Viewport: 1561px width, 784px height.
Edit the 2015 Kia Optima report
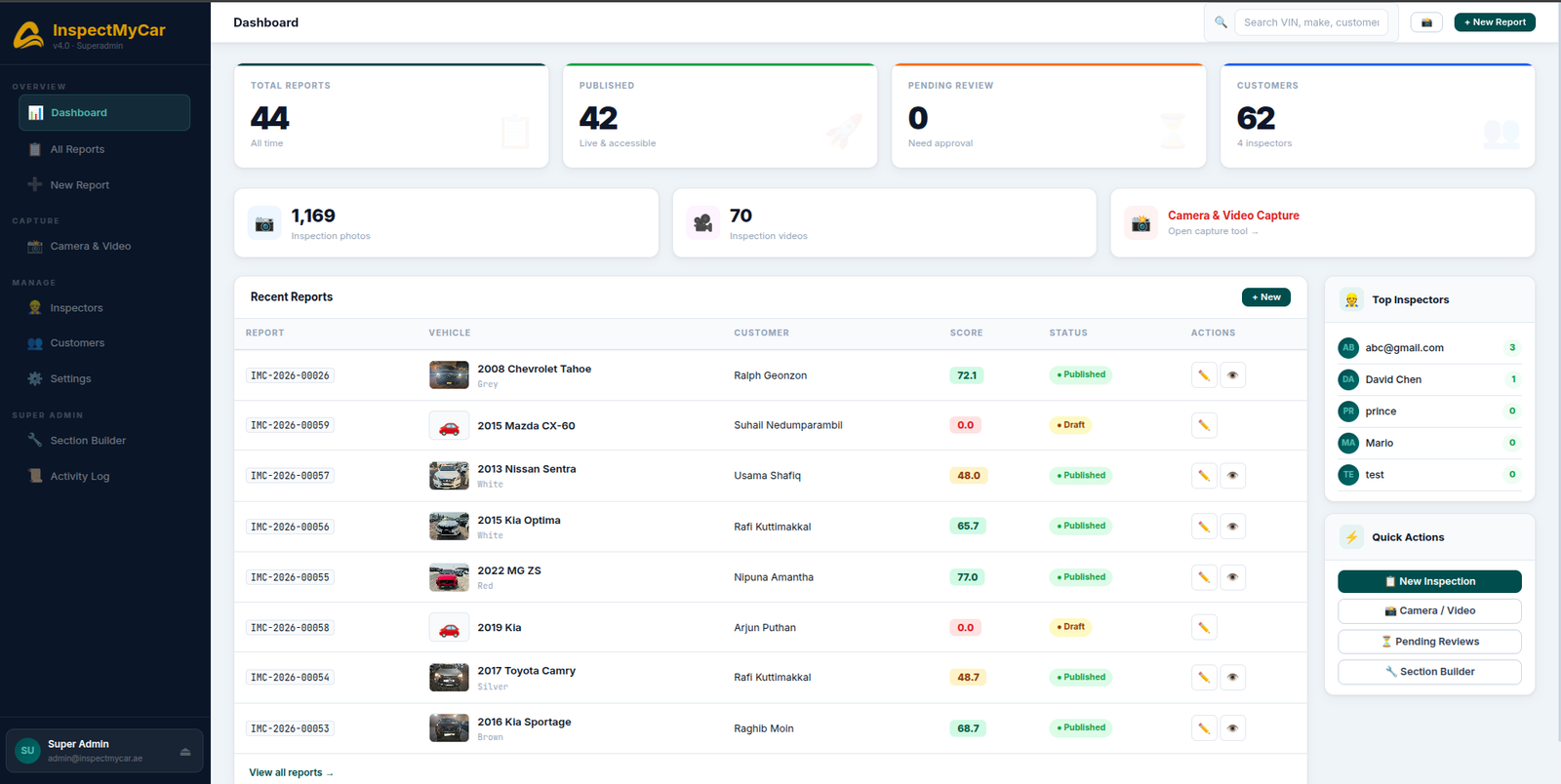[1204, 527]
